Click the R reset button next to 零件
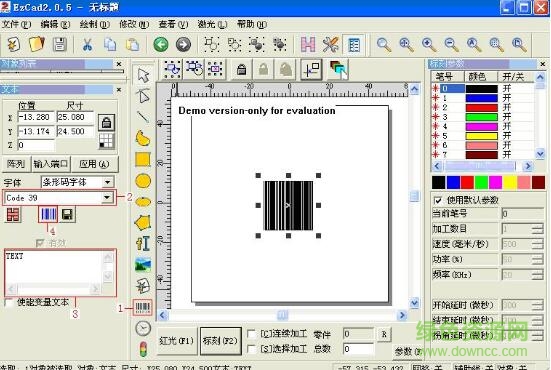Viewport: 551px width, 370px height. 384,334
